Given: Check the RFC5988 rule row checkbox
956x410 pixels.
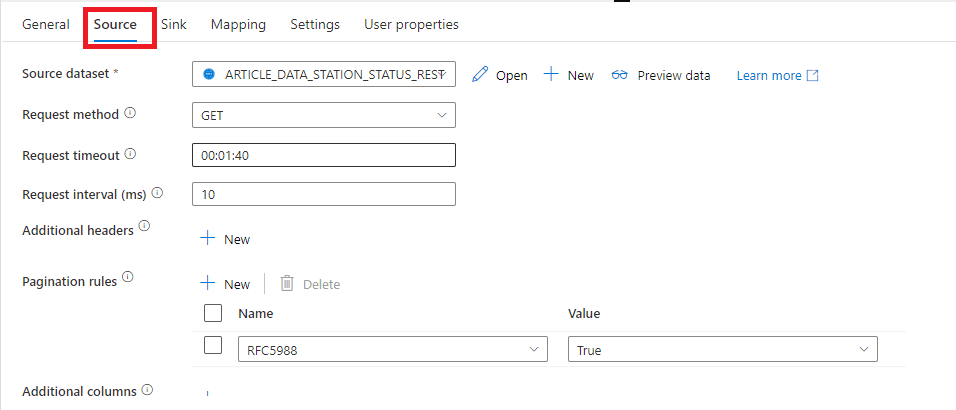Looking at the screenshot, I should point(213,345).
